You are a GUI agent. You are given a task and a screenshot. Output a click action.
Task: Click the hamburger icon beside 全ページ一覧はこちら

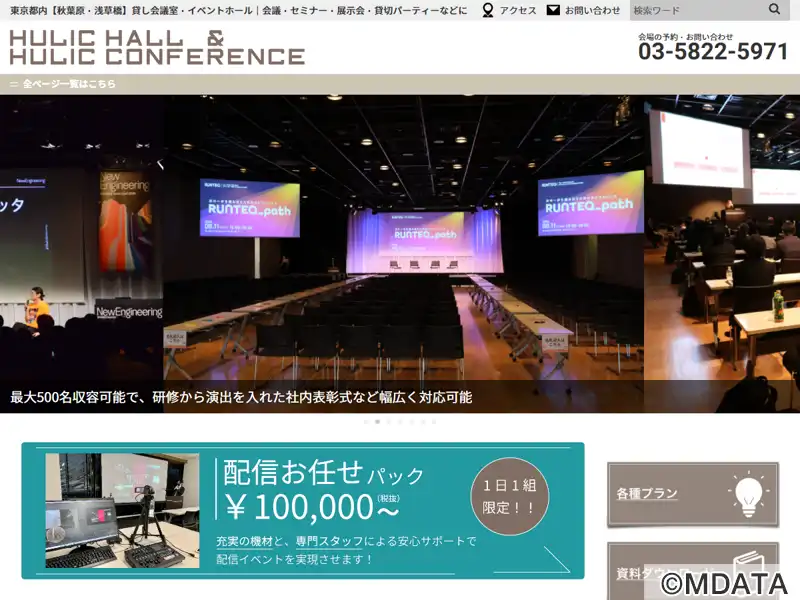coord(14,84)
